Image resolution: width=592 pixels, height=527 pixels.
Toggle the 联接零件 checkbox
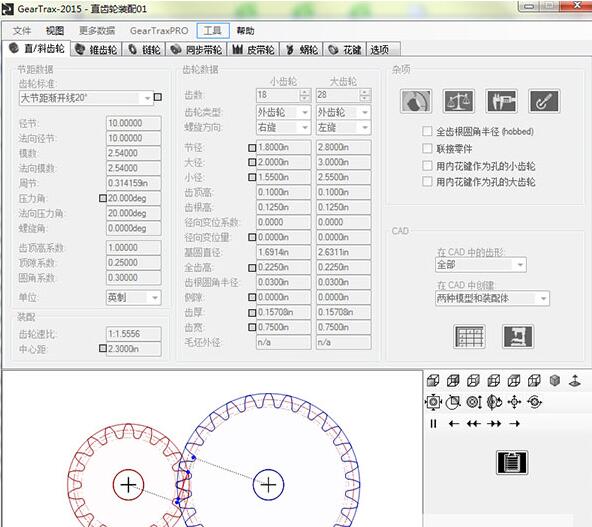pos(427,148)
